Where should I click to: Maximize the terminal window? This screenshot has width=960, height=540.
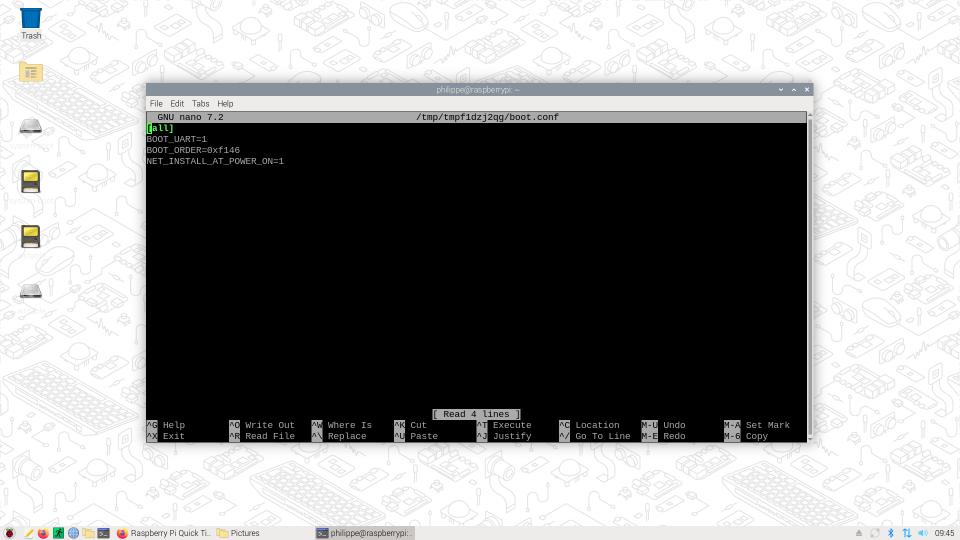[794, 90]
